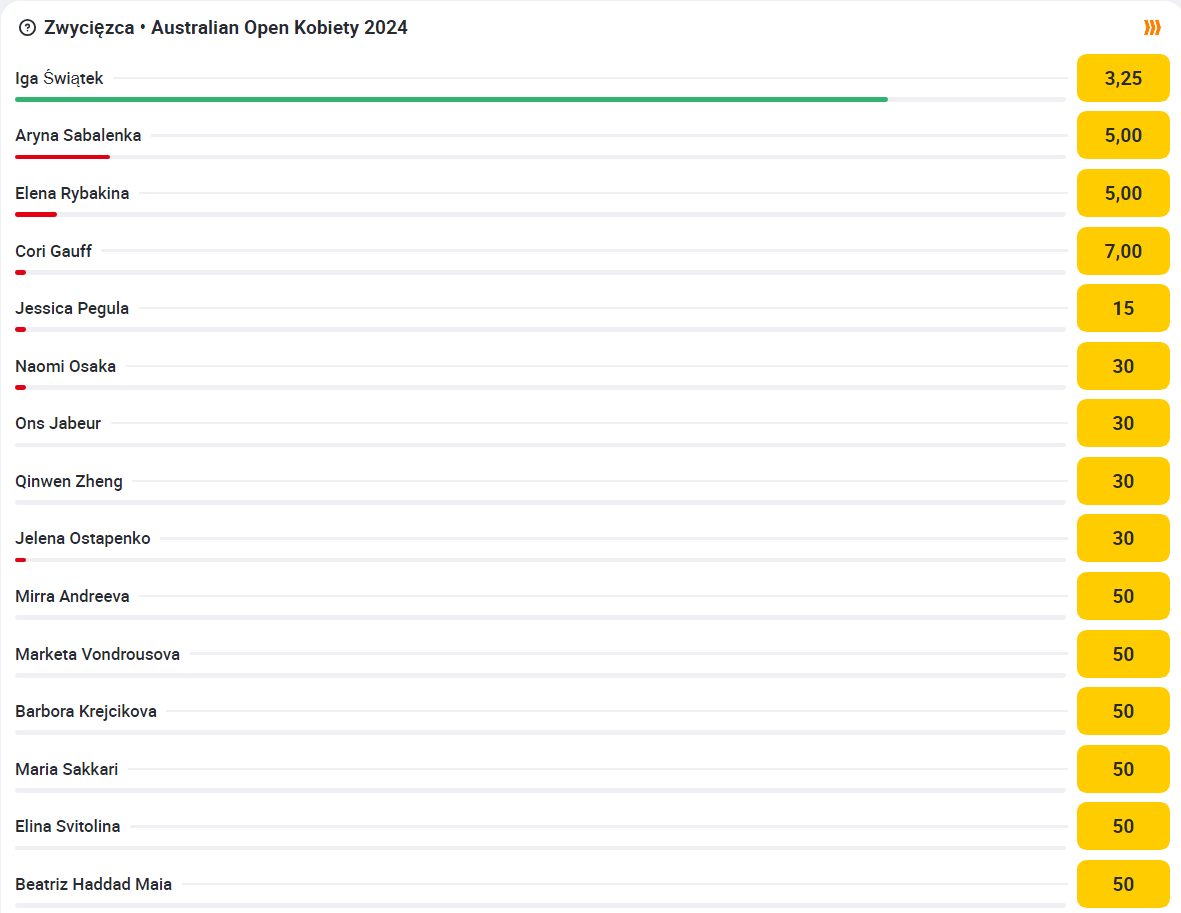Screen dimensions: 1181x913
Task: Click the Aryna Sabalenka red progress bar
Action: tap(63, 157)
